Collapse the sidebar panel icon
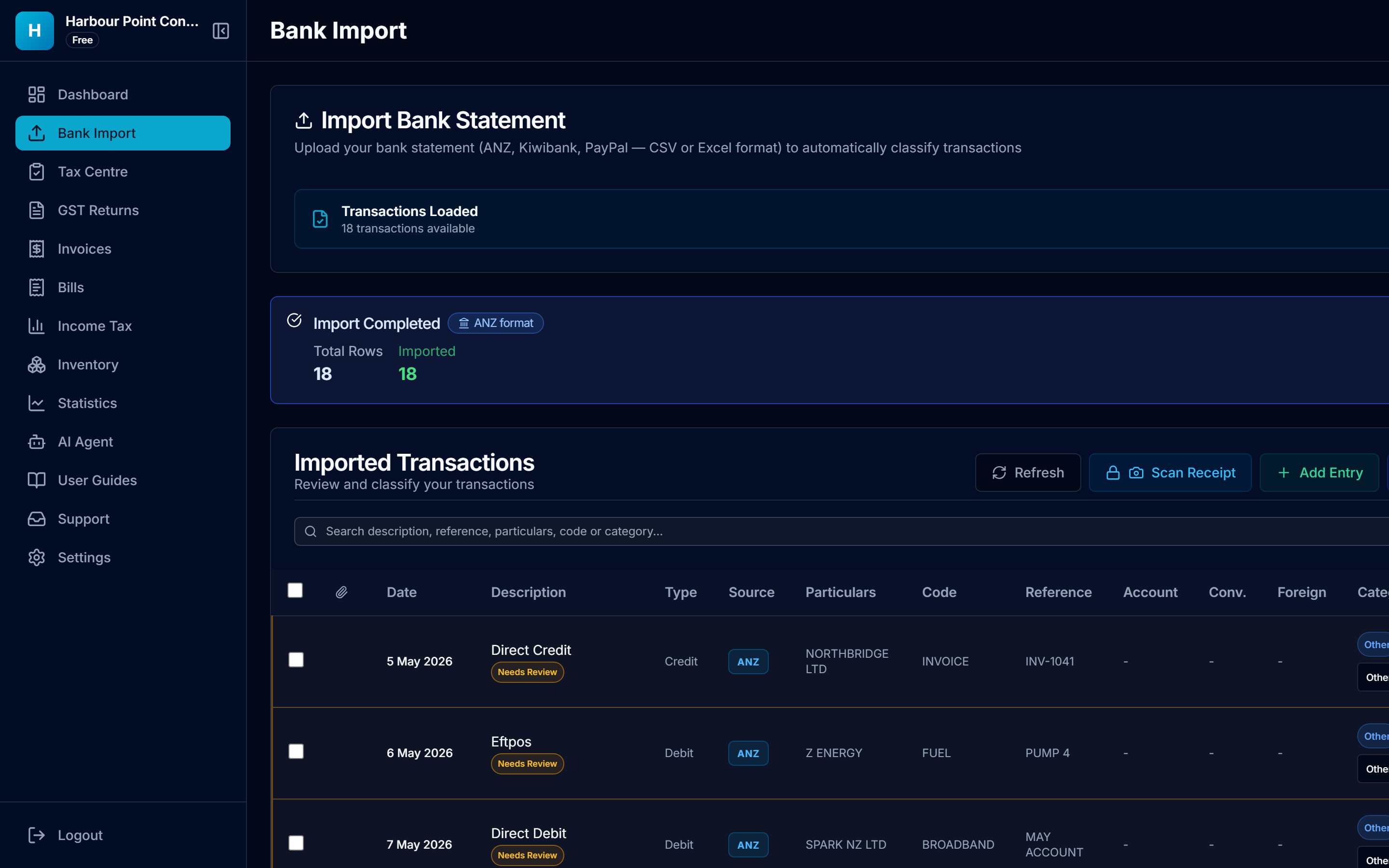1389x868 pixels. click(220, 30)
